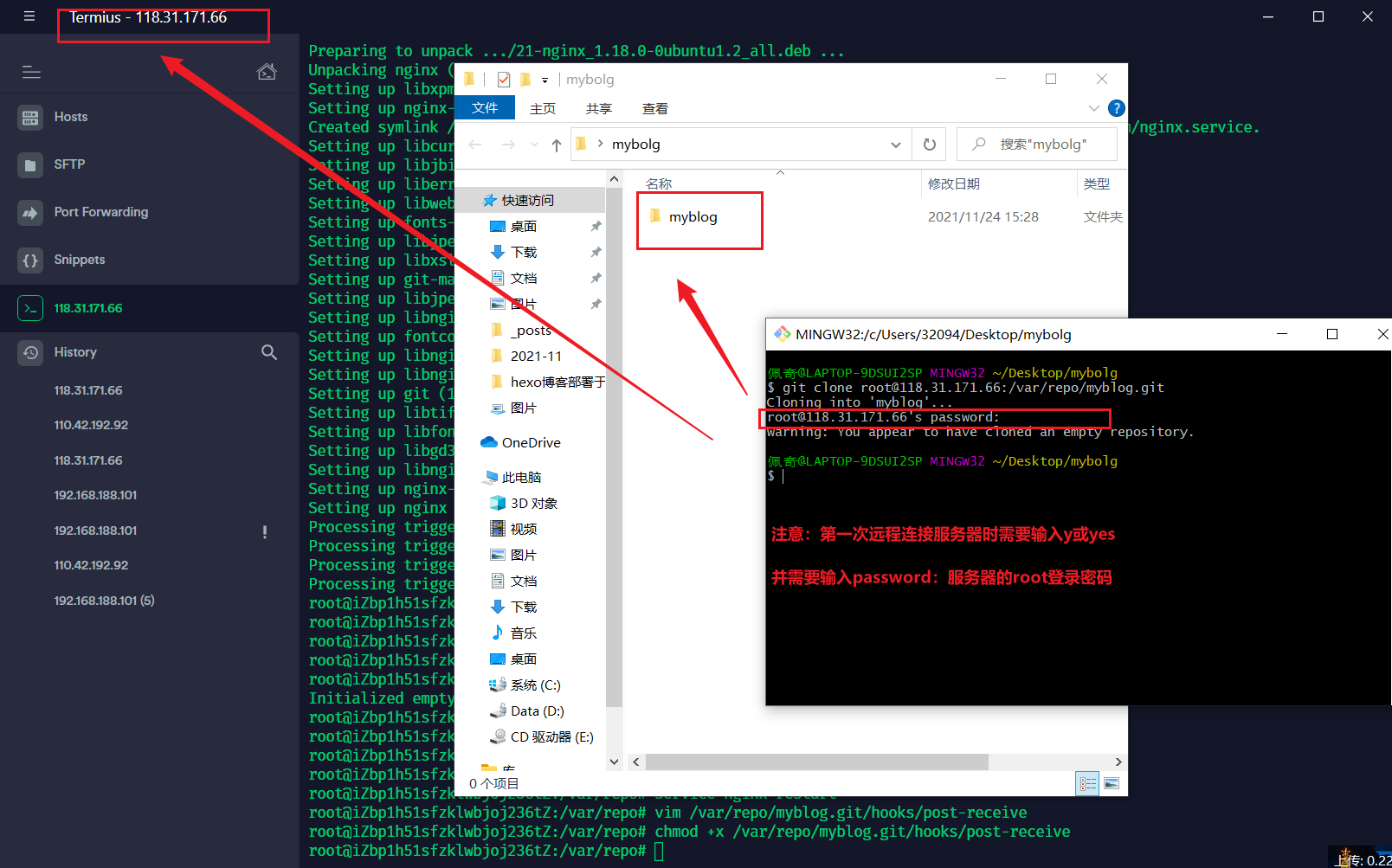Screen dimensions: 1392x868
Task: Click the home icon in Termius sidebar
Action: [267, 71]
